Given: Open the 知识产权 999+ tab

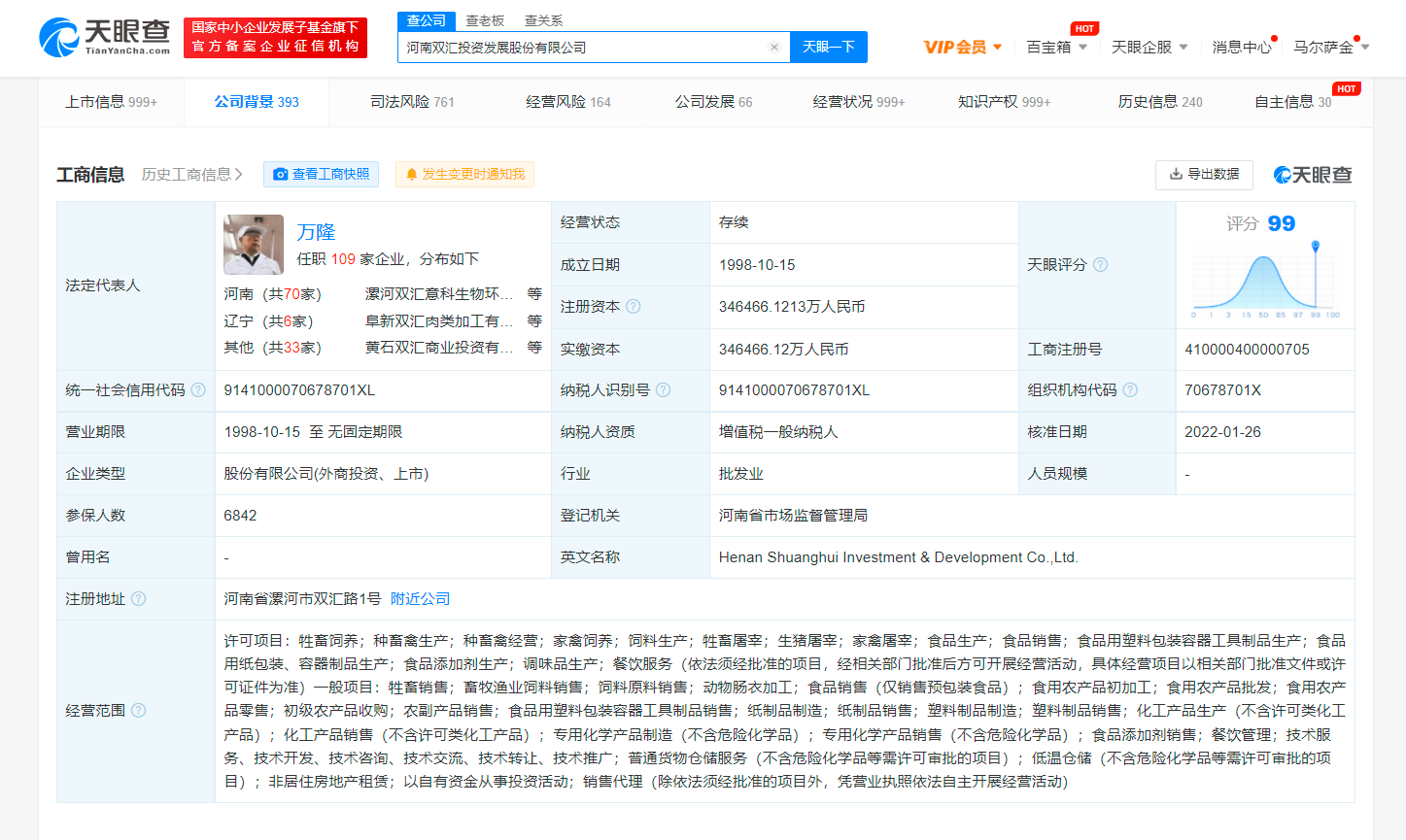Looking at the screenshot, I should click(1005, 101).
